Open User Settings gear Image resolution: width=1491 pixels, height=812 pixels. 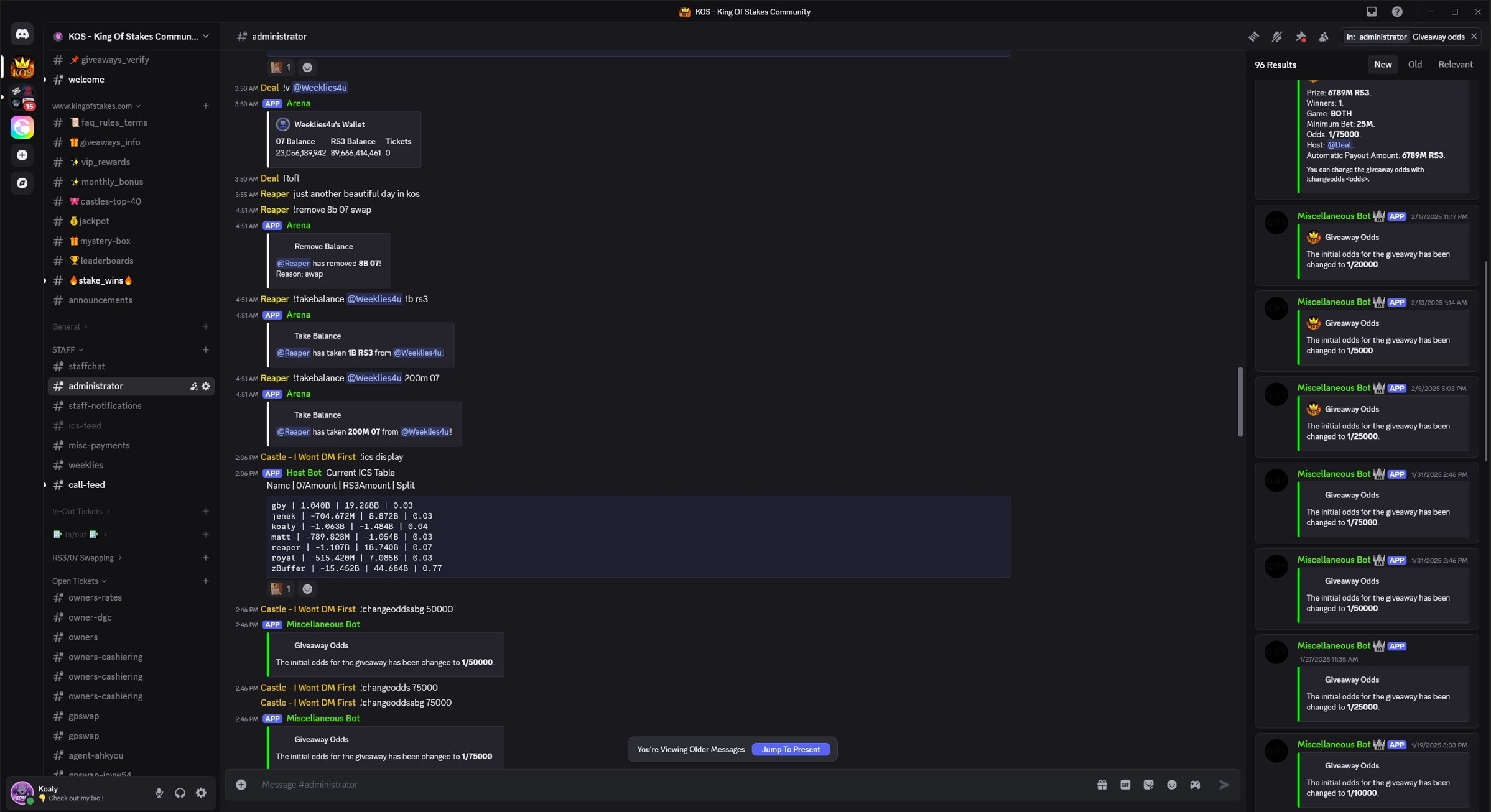[202, 793]
